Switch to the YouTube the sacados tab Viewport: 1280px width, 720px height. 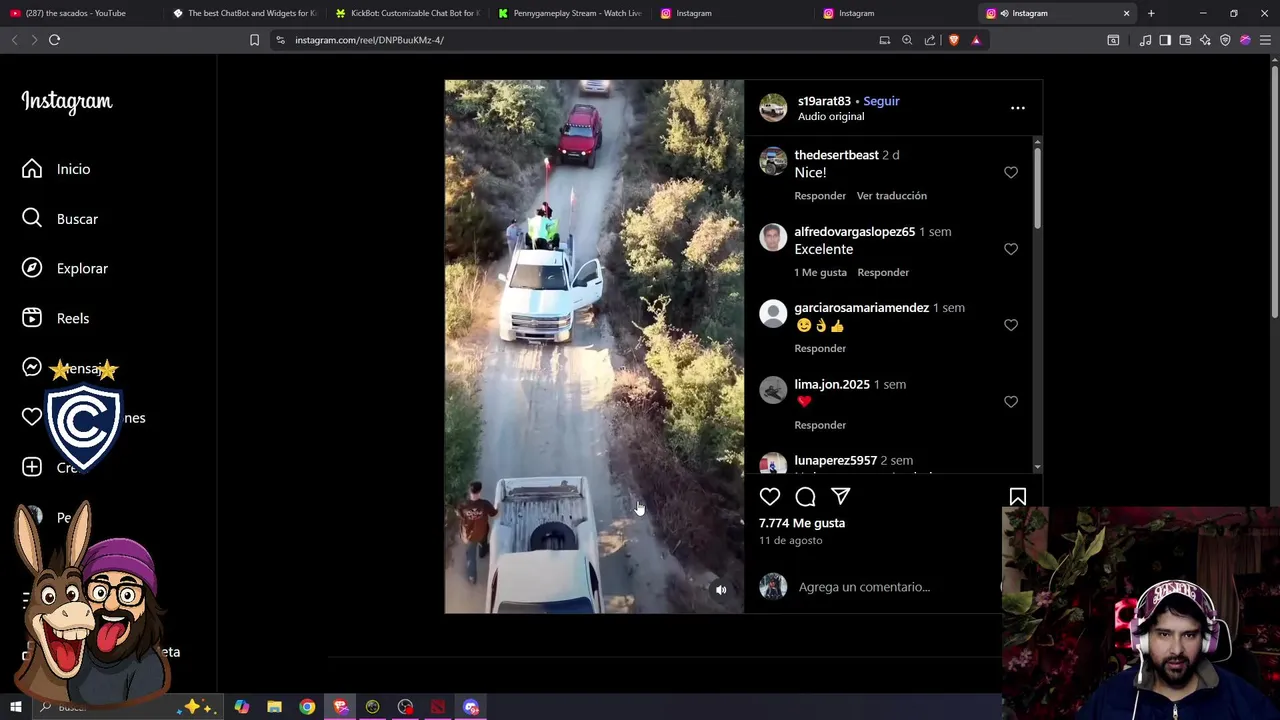[76, 13]
